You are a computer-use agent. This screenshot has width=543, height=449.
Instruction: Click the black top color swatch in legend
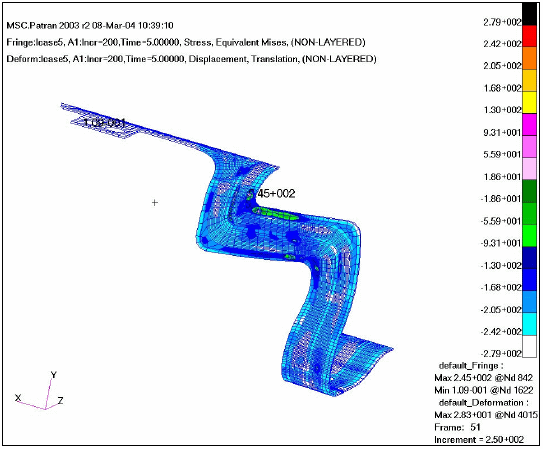(529, 14)
